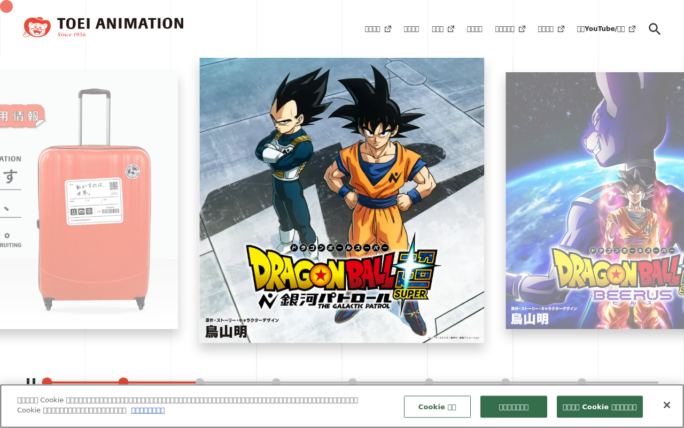684x428 pixels.
Task: Click the second navigation item without an external-link icon
Action: pyautogui.click(x=474, y=29)
